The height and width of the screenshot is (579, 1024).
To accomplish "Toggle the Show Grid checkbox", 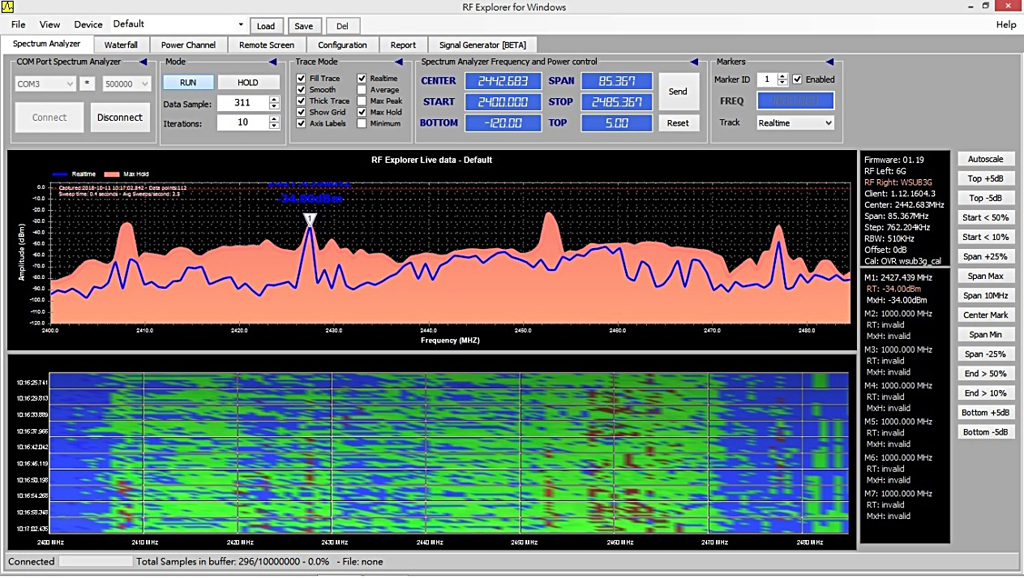I will pos(301,112).
